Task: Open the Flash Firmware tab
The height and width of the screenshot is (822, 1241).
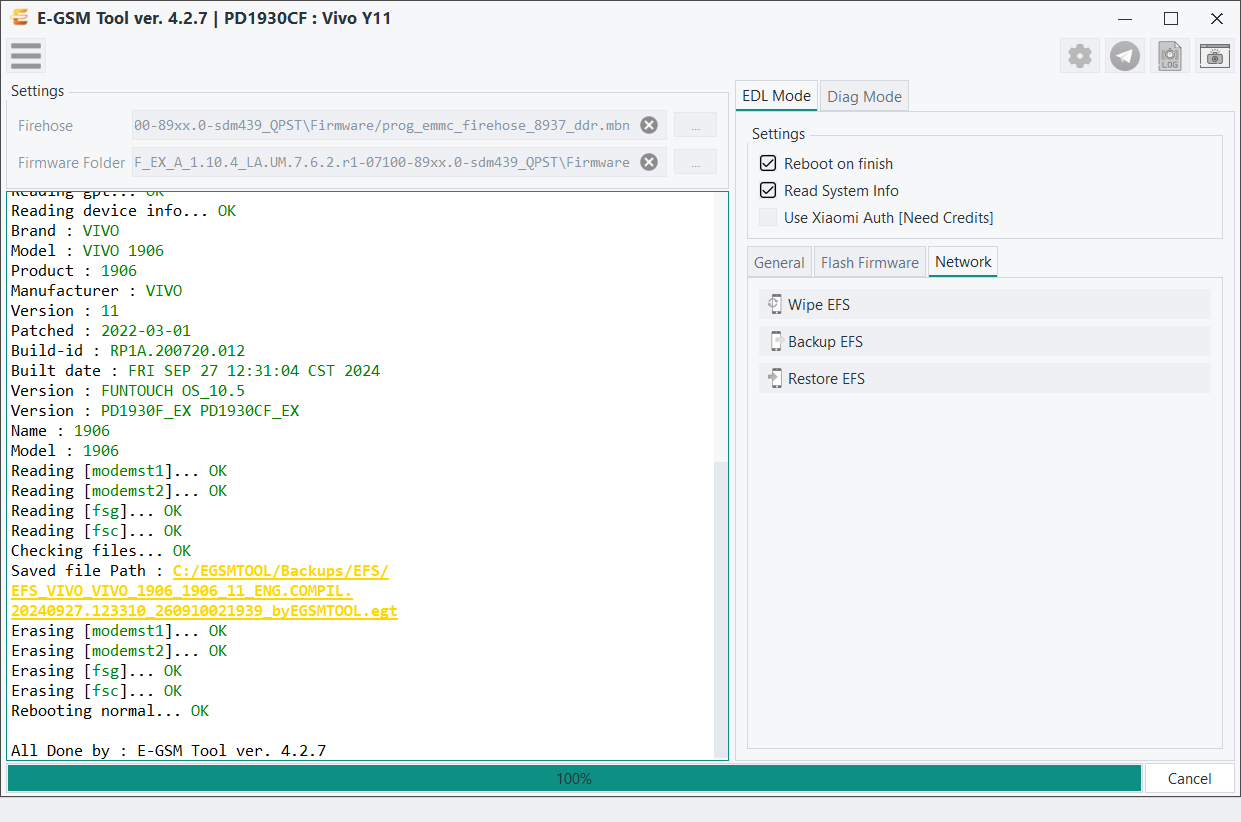Action: point(870,263)
